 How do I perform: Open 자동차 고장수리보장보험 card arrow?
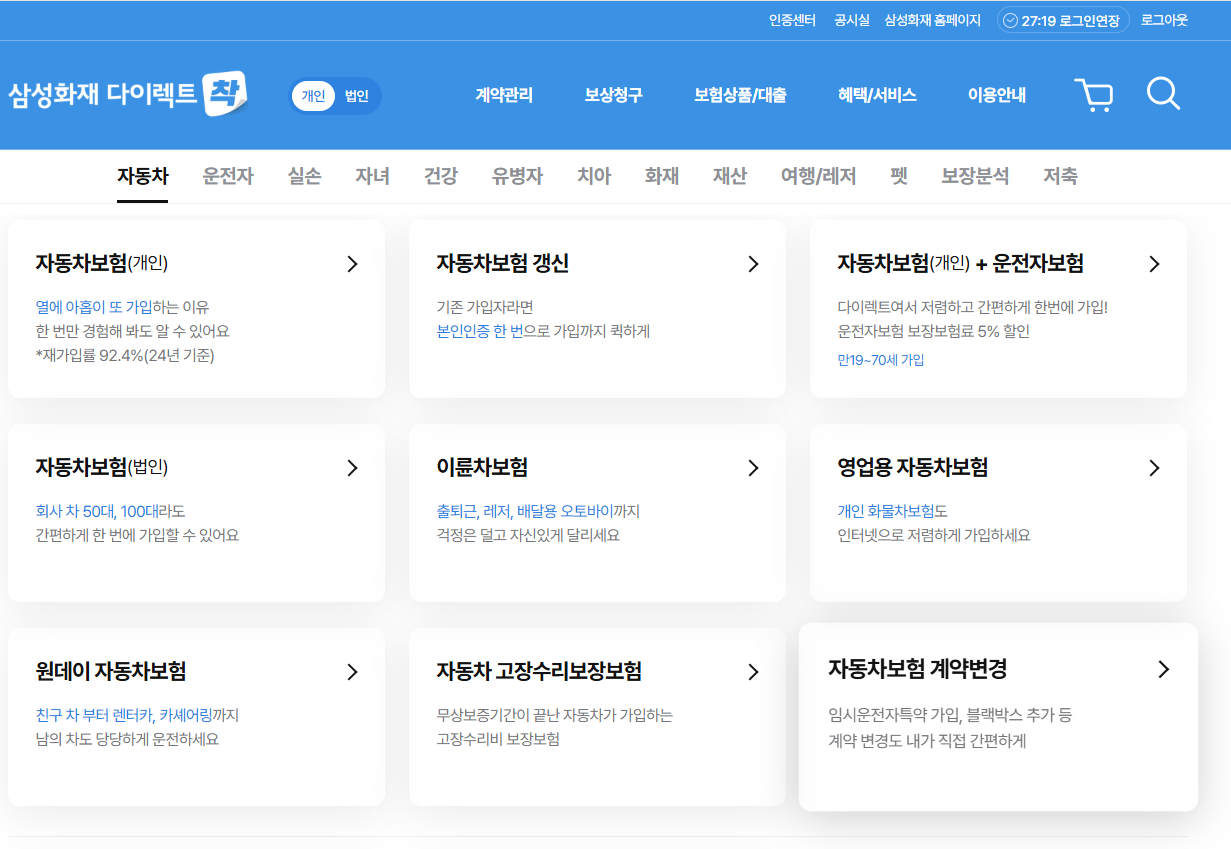point(753,672)
